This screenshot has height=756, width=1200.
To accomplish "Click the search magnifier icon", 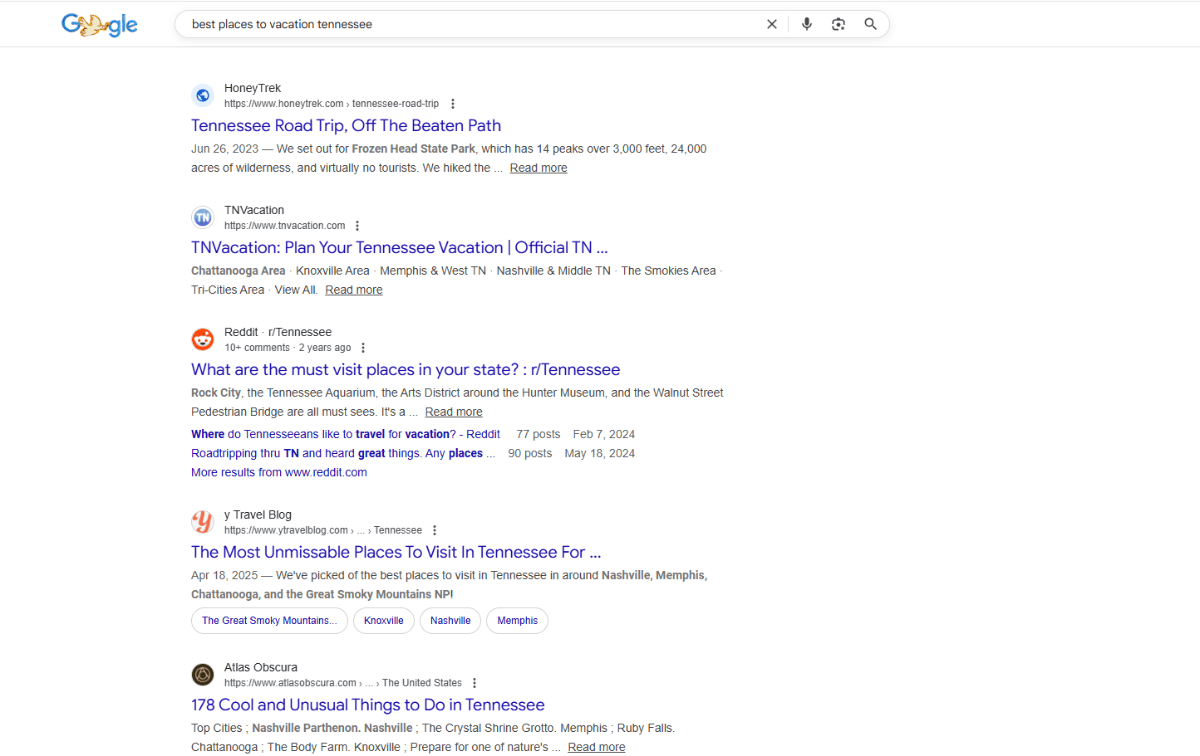I will click(x=870, y=23).
